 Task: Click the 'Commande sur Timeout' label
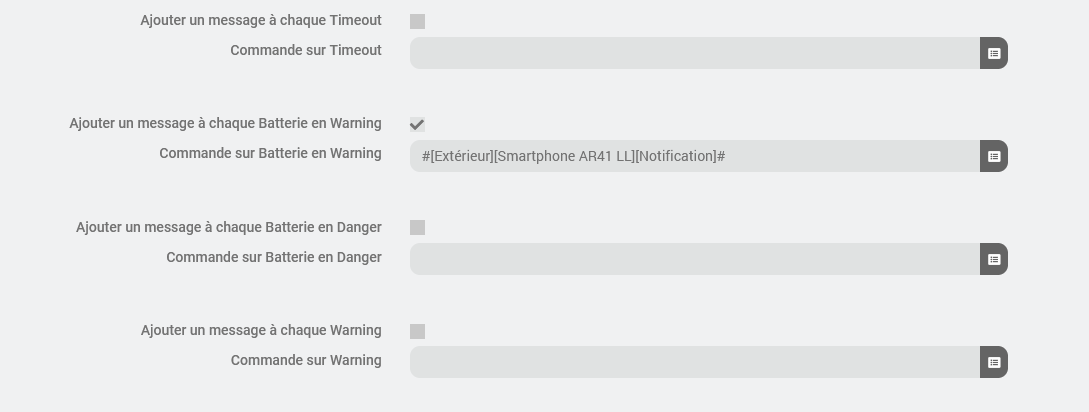306,50
